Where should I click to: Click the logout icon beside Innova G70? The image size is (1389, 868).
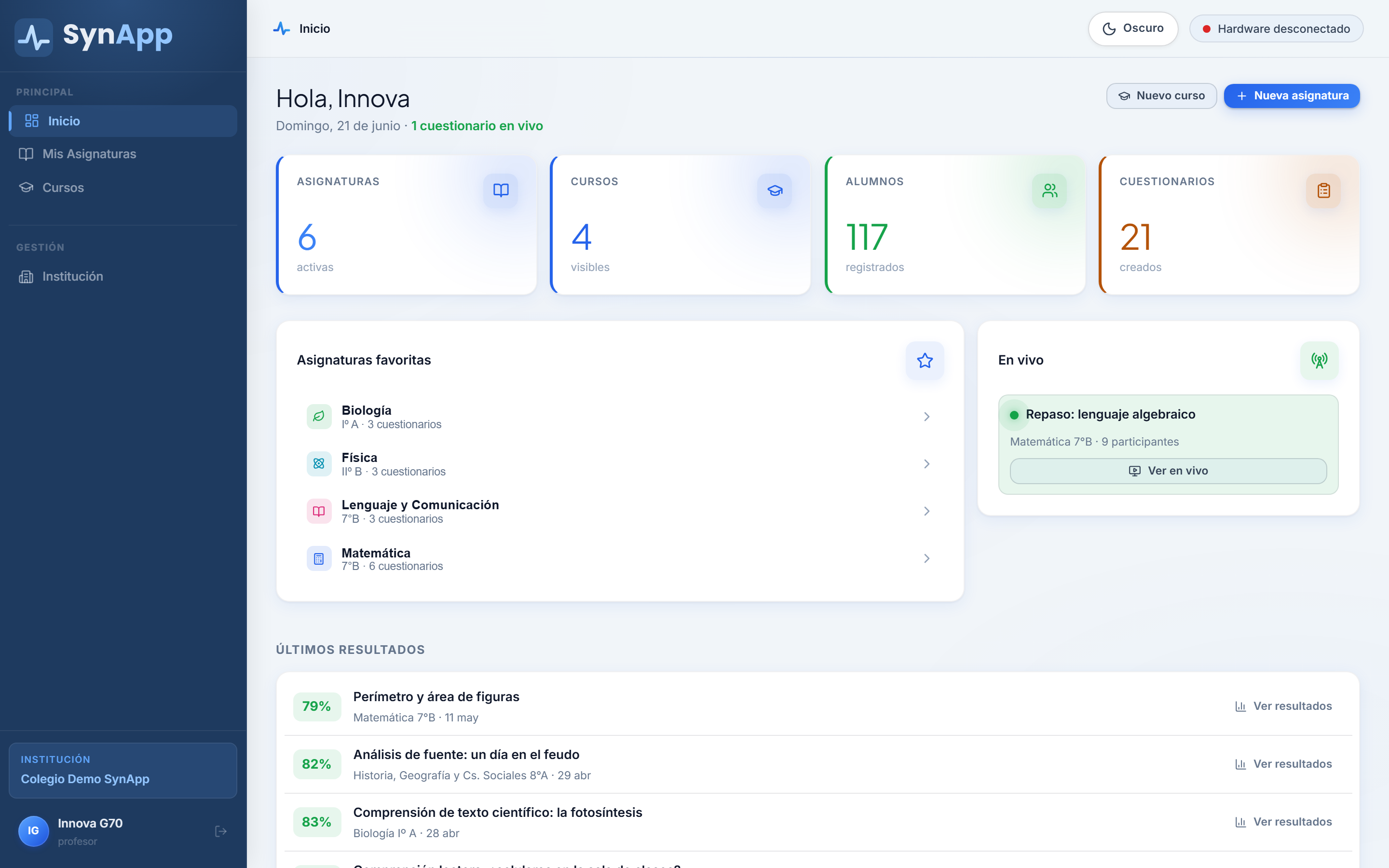(x=220, y=831)
